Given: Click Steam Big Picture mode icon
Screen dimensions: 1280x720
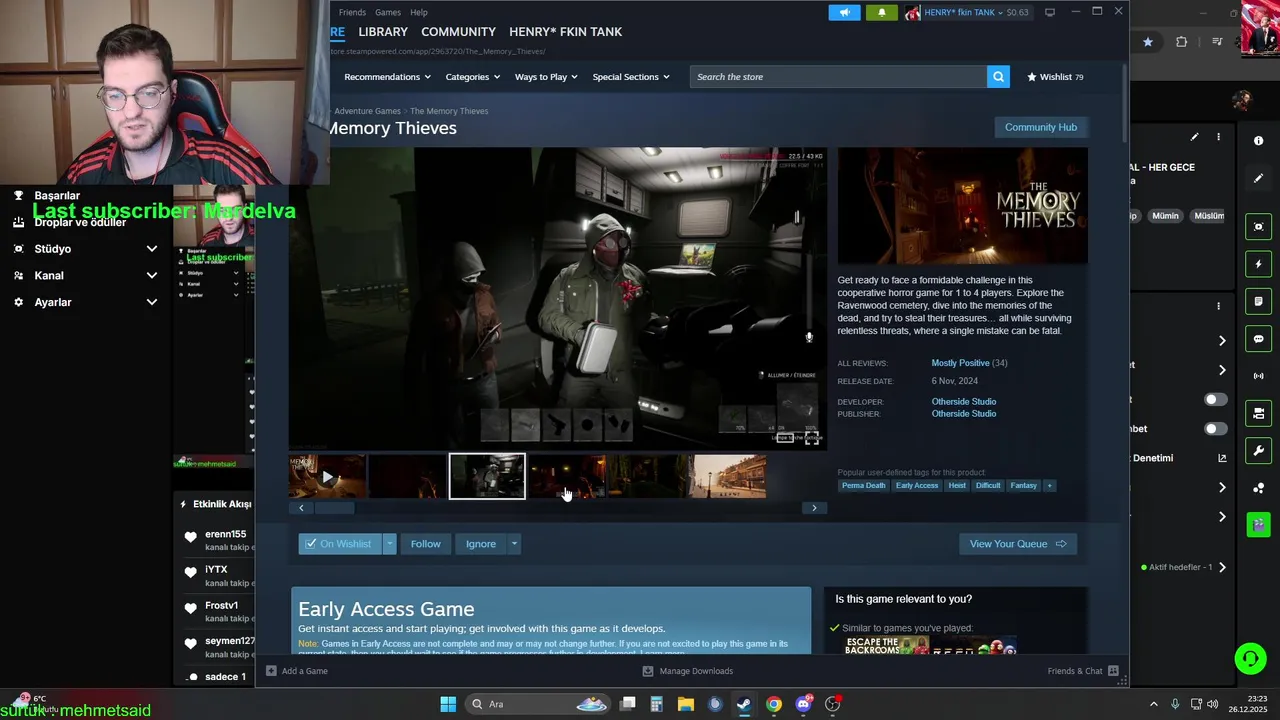Looking at the screenshot, I should pyautogui.click(x=1050, y=12).
